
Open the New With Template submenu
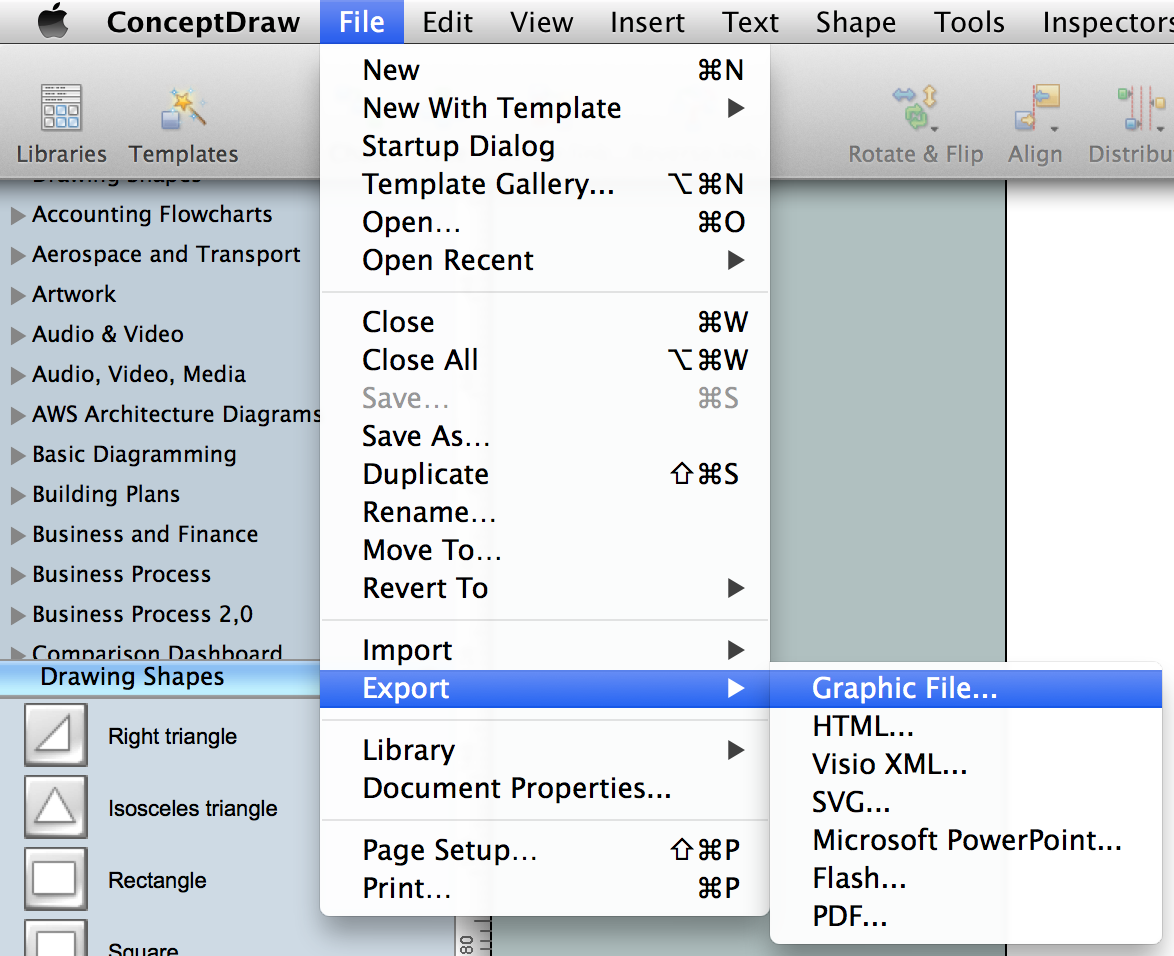pos(544,109)
